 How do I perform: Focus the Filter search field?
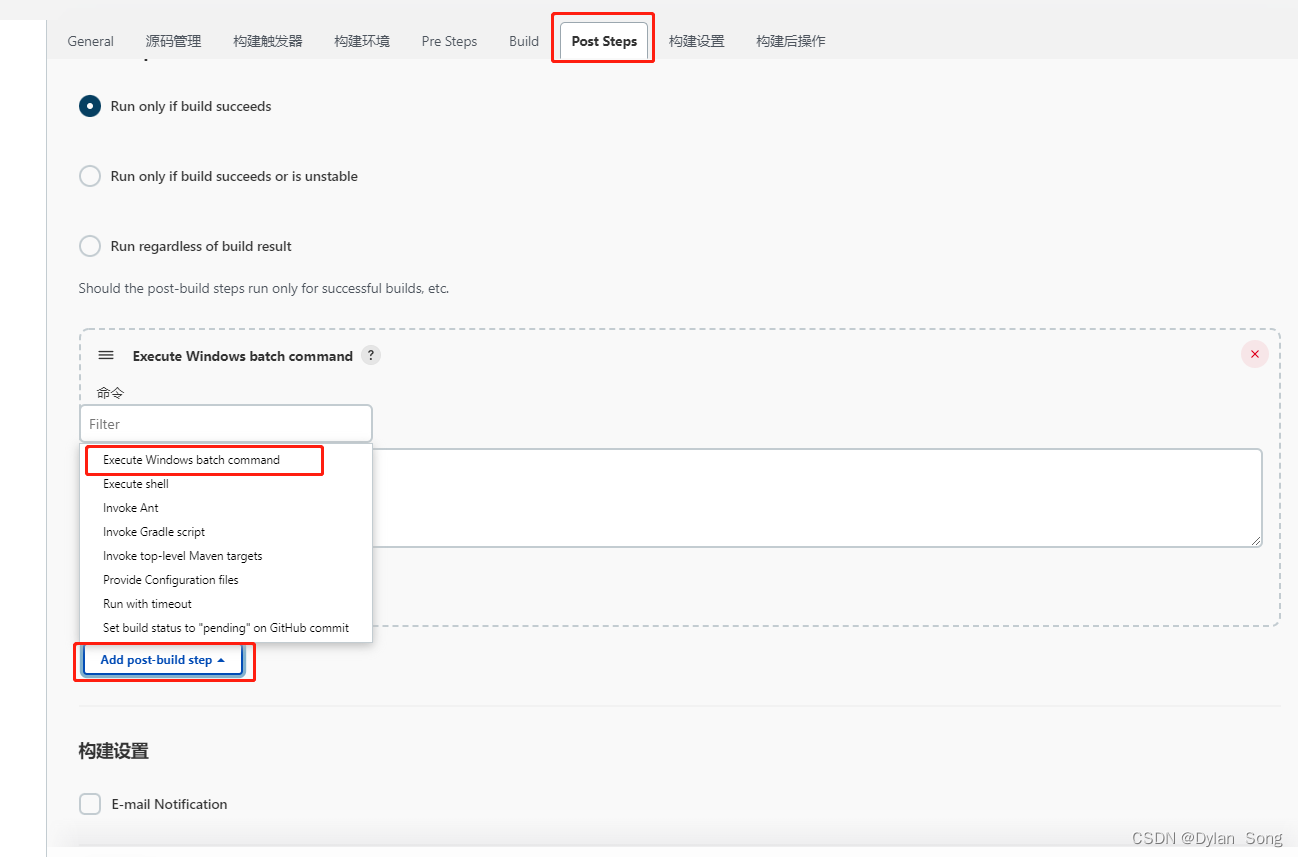226,424
